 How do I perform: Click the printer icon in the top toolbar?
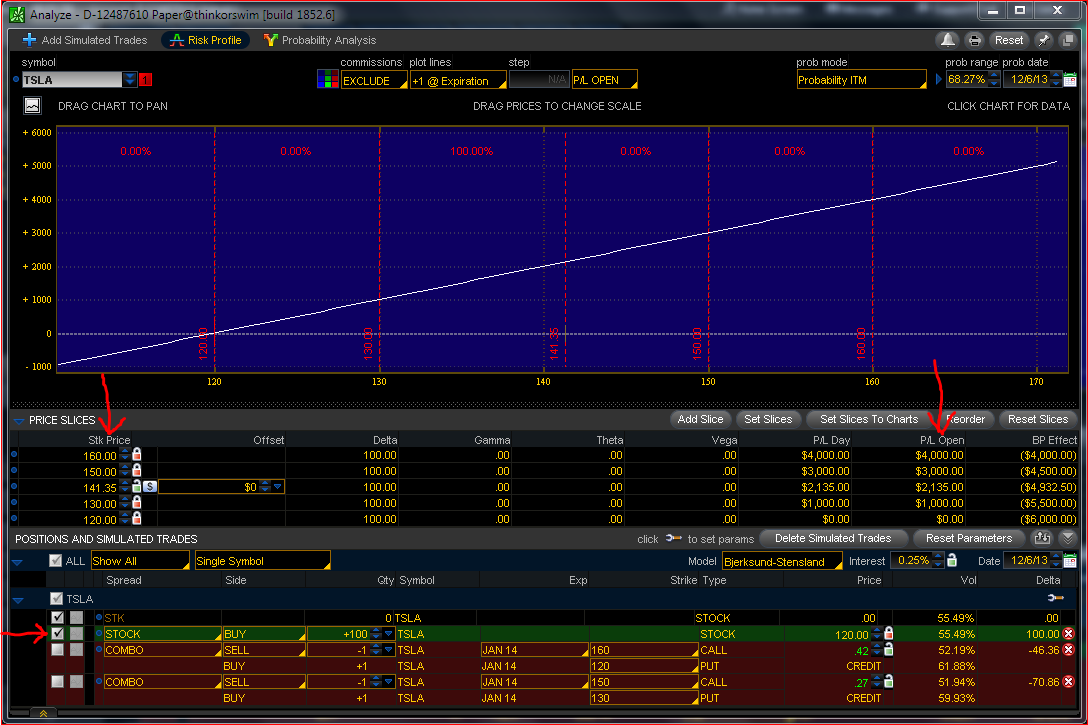click(x=976, y=40)
